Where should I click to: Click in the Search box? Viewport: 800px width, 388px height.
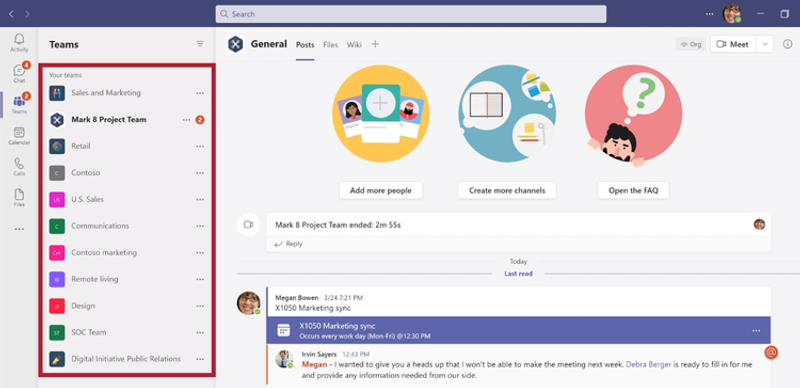coord(411,14)
